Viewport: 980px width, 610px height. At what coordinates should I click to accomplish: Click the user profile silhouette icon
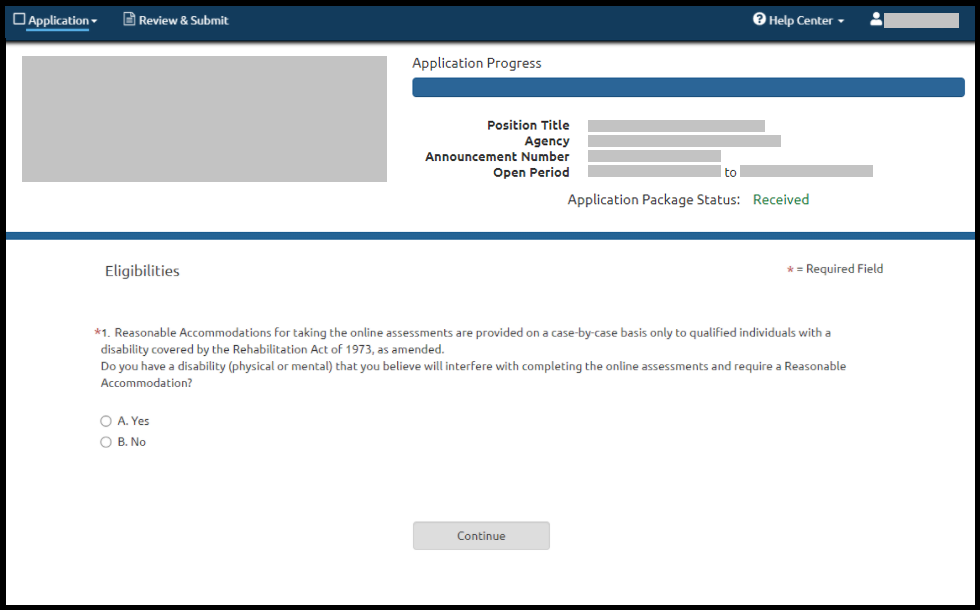coord(876,20)
